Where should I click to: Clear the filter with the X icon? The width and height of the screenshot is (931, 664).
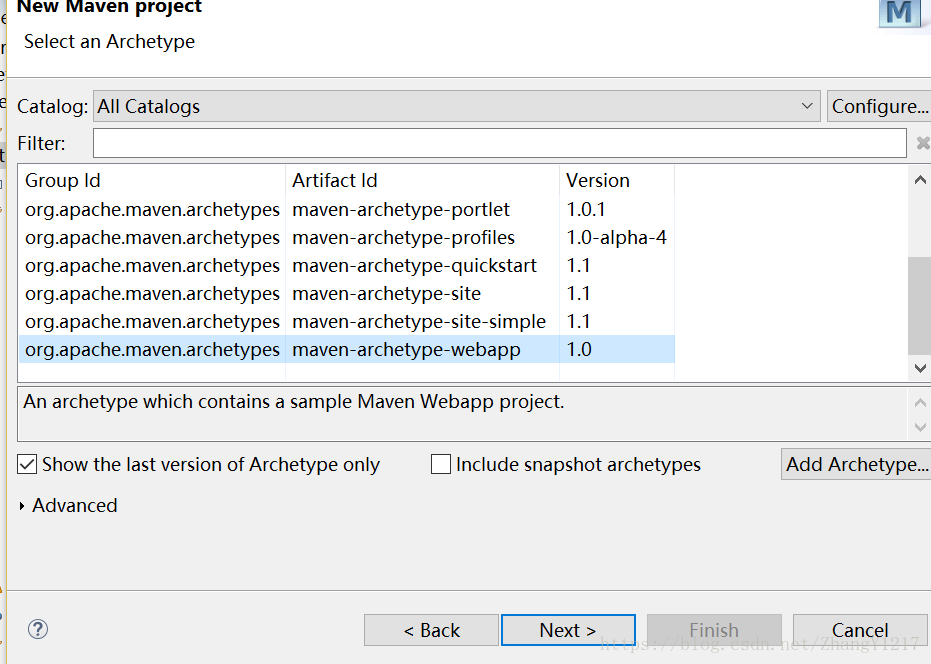(x=923, y=143)
